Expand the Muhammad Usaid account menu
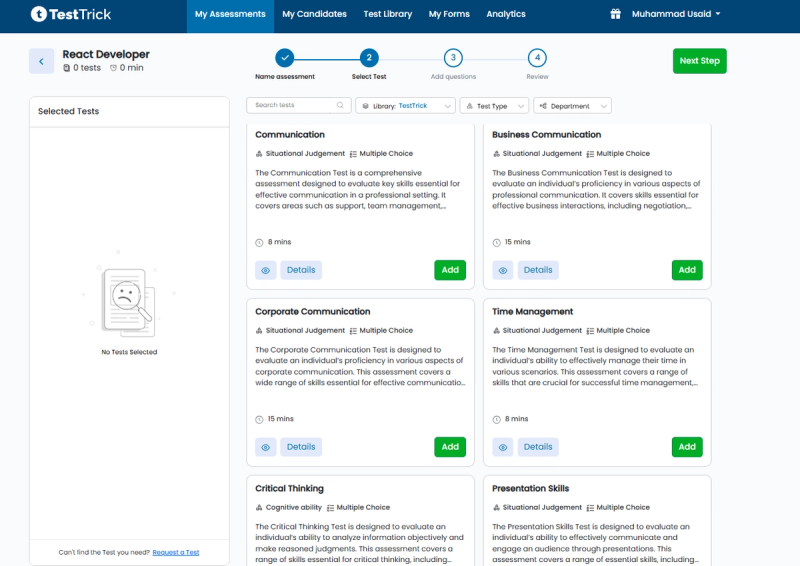This screenshot has height=566, width=800. (676, 14)
